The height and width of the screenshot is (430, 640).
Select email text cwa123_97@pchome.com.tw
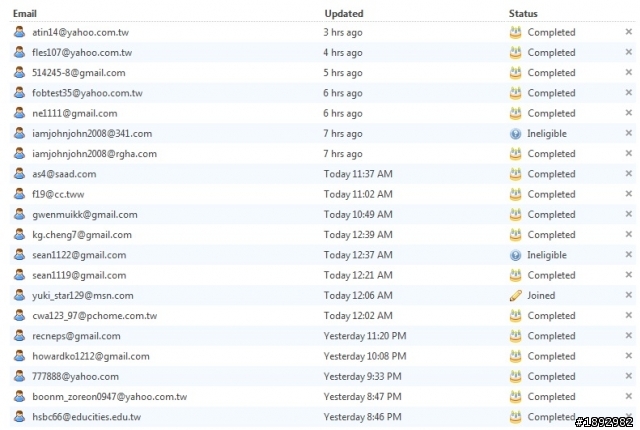tap(95, 316)
